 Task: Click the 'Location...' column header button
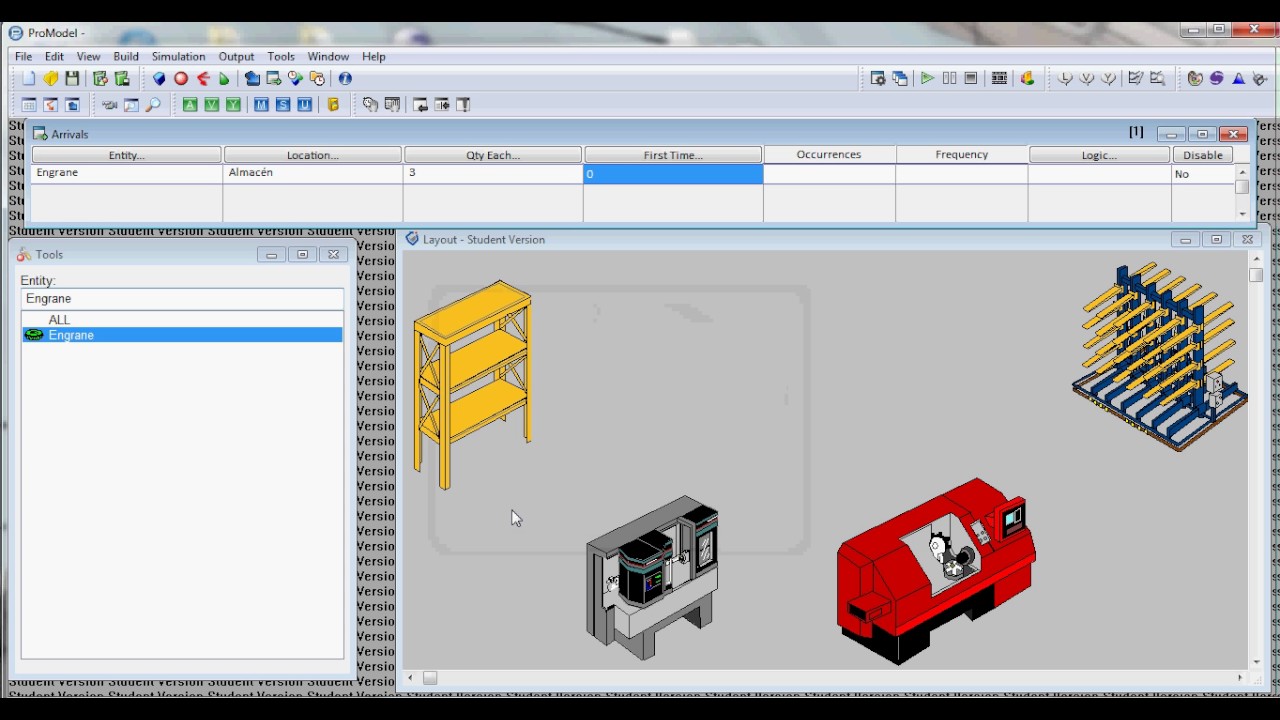(313, 155)
